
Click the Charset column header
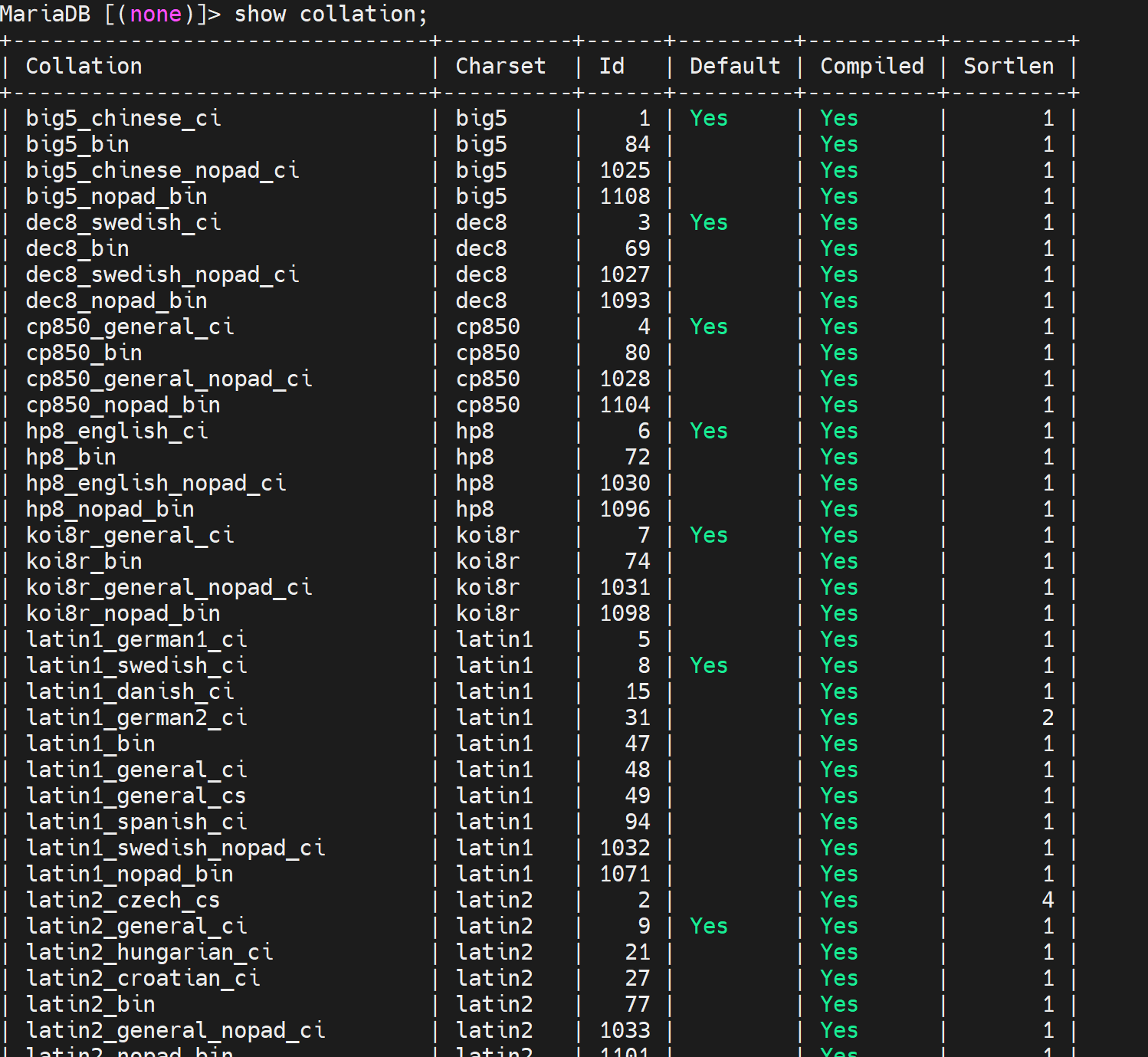pyautogui.click(x=500, y=67)
